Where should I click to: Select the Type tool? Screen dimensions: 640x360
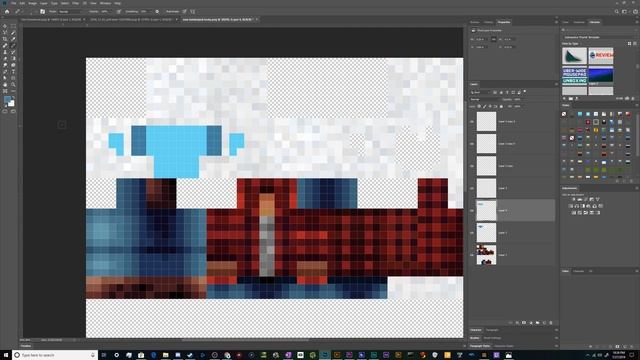[13, 71]
